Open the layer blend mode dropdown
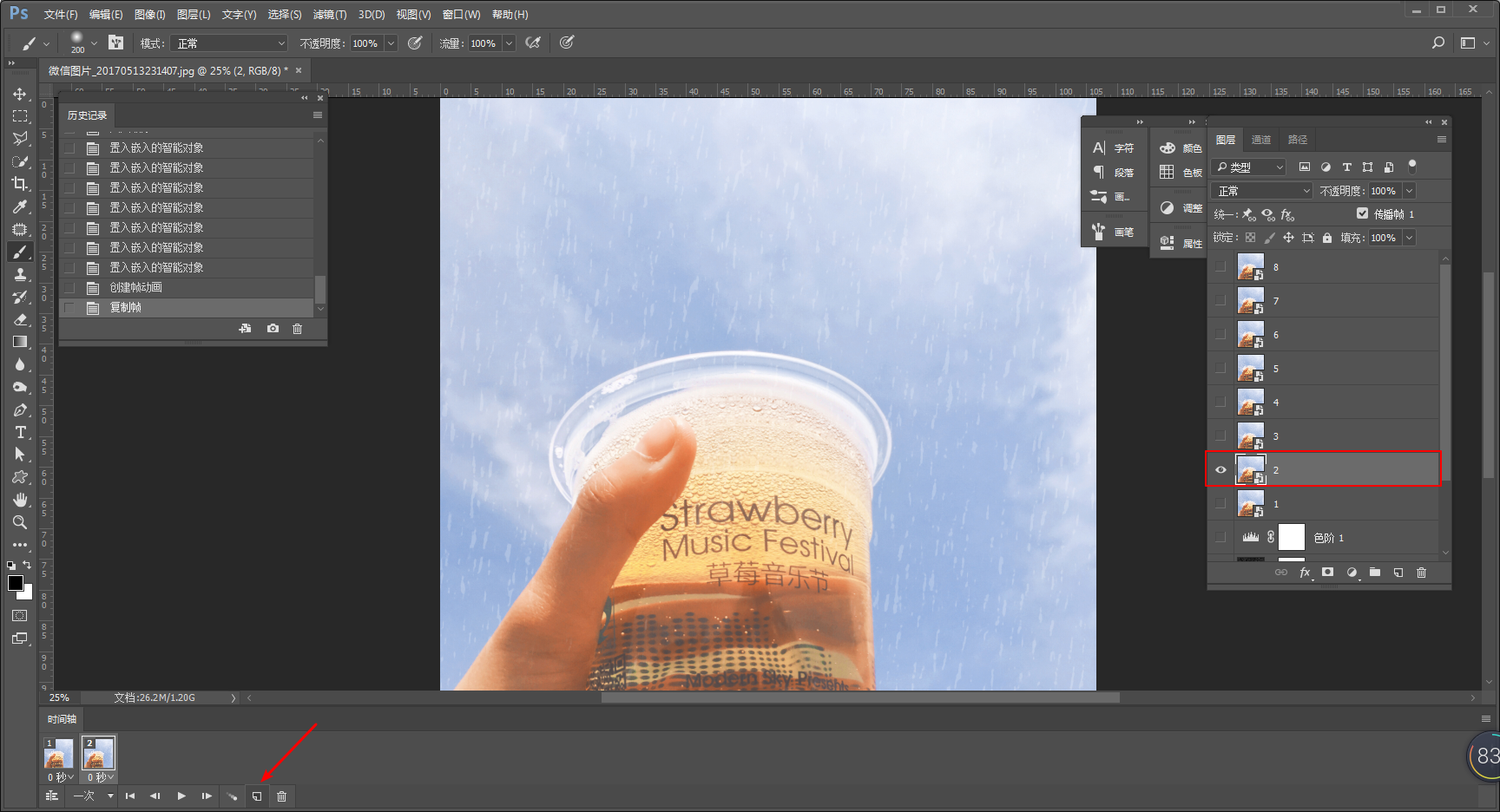1500x812 pixels. point(1263,191)
